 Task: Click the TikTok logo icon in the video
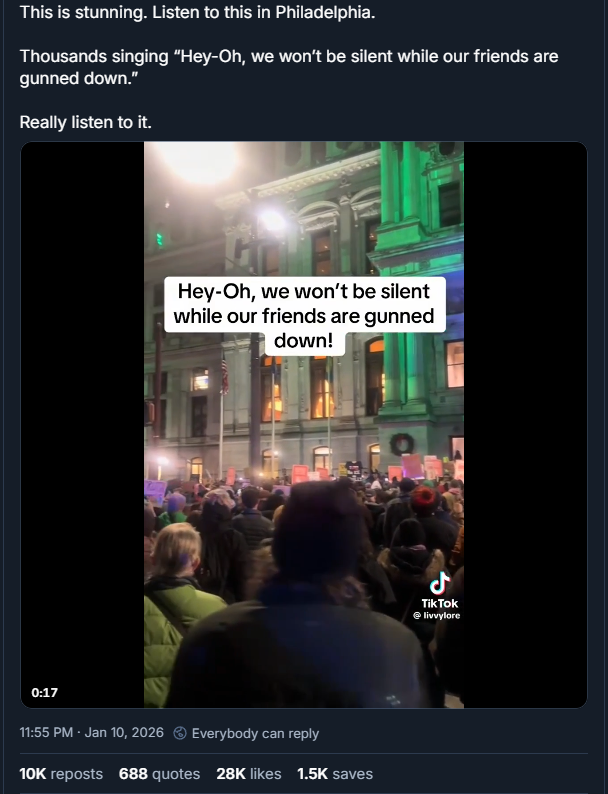[x=440, y=583]
